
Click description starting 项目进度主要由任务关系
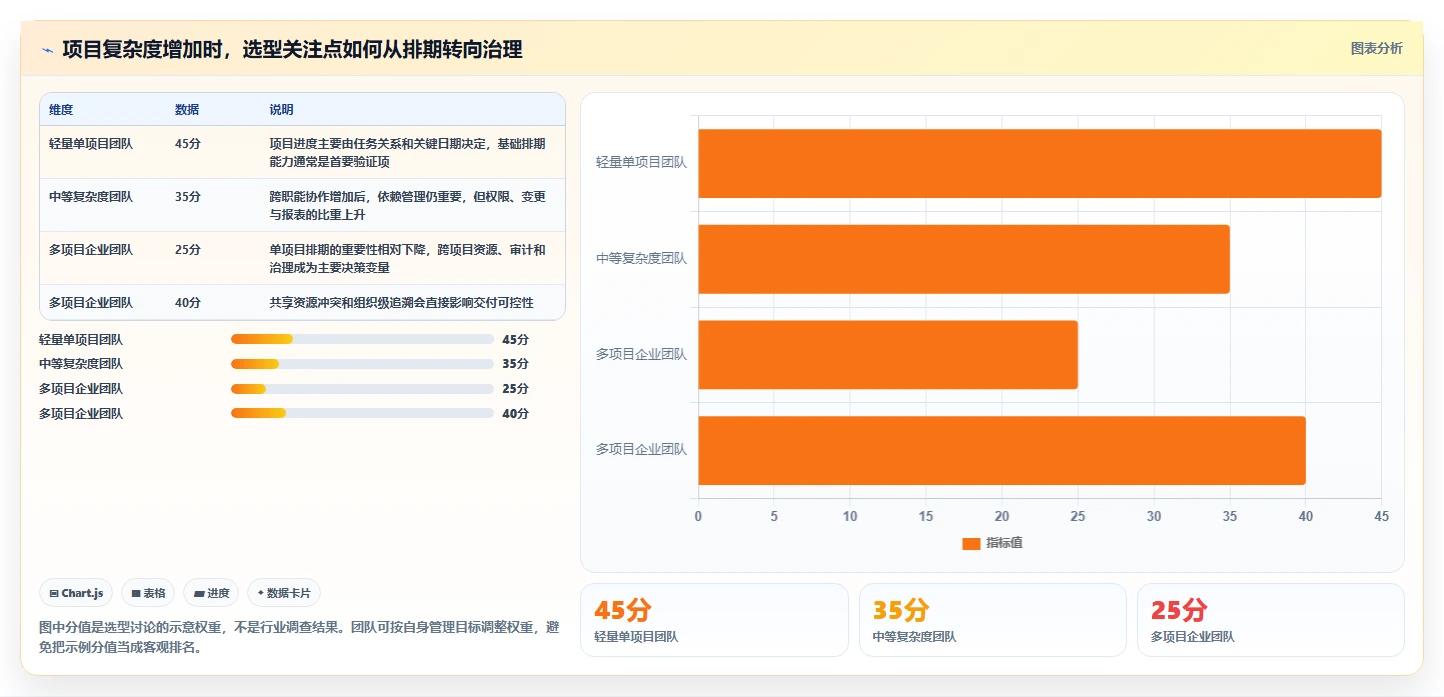click(x=408, y=152)
